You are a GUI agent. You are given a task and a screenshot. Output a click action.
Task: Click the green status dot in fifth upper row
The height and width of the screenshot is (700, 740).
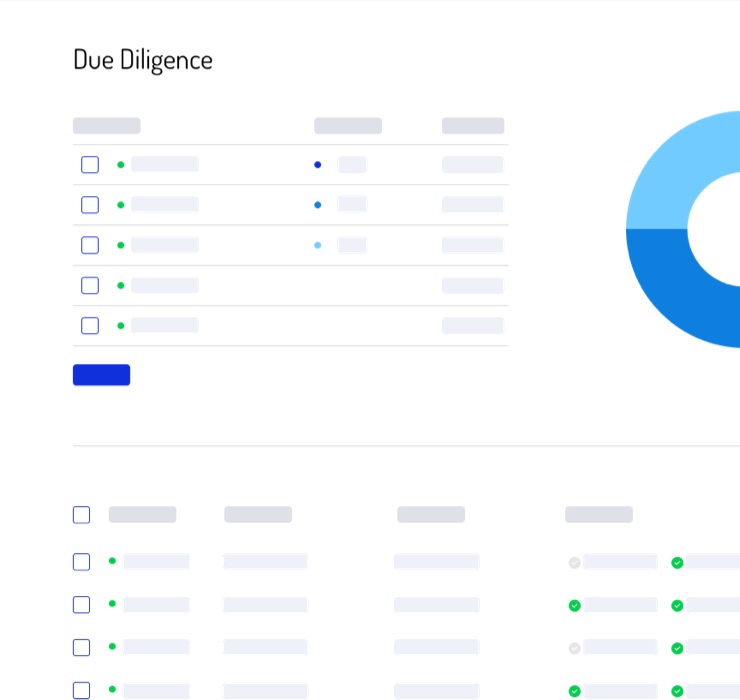tap(121, 326)
